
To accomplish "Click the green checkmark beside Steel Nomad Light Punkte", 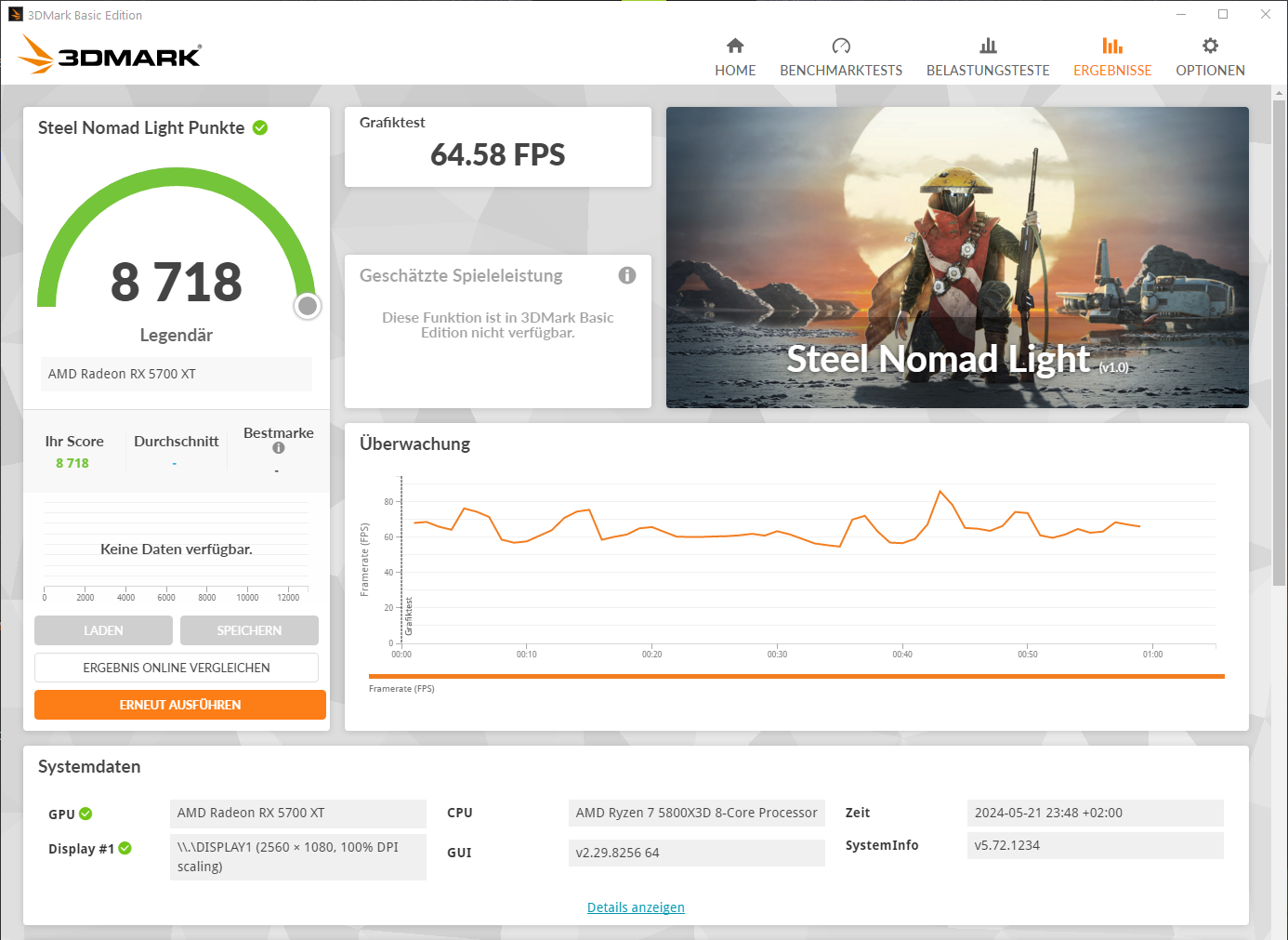I will pyautogui.click(x=260, y=127).
